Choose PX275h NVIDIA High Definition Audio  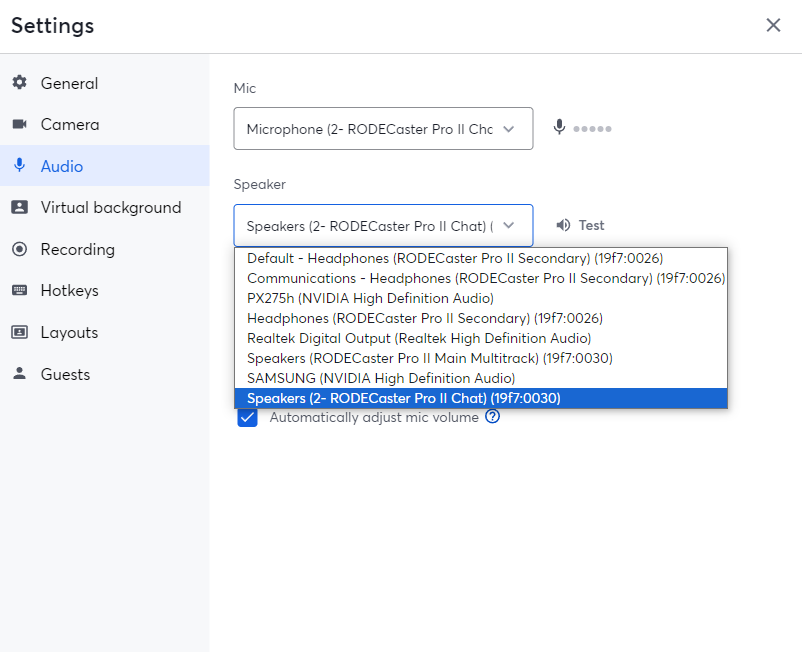click(481, 298)
